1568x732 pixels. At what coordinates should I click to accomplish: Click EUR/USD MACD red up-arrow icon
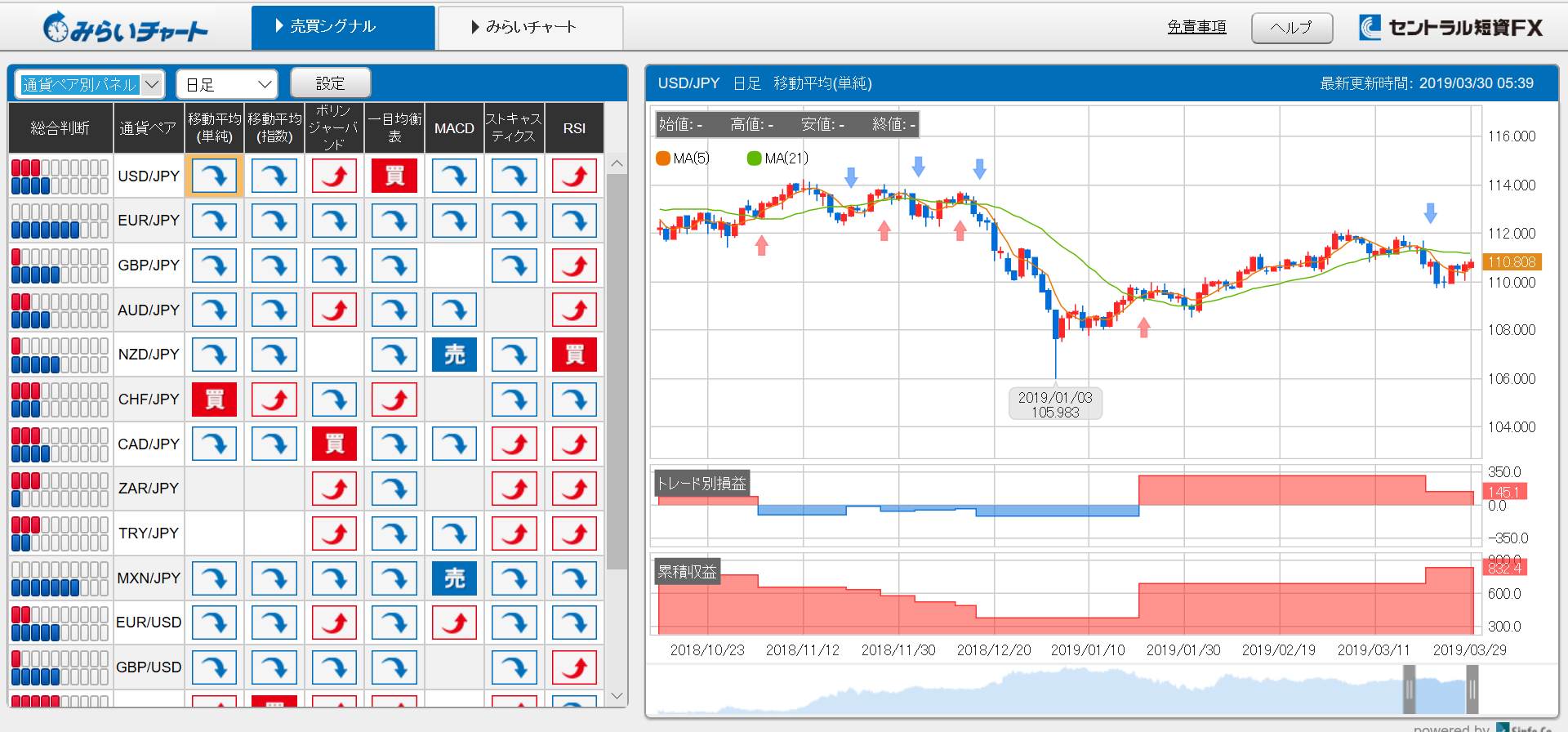click(x=454, y=623)
